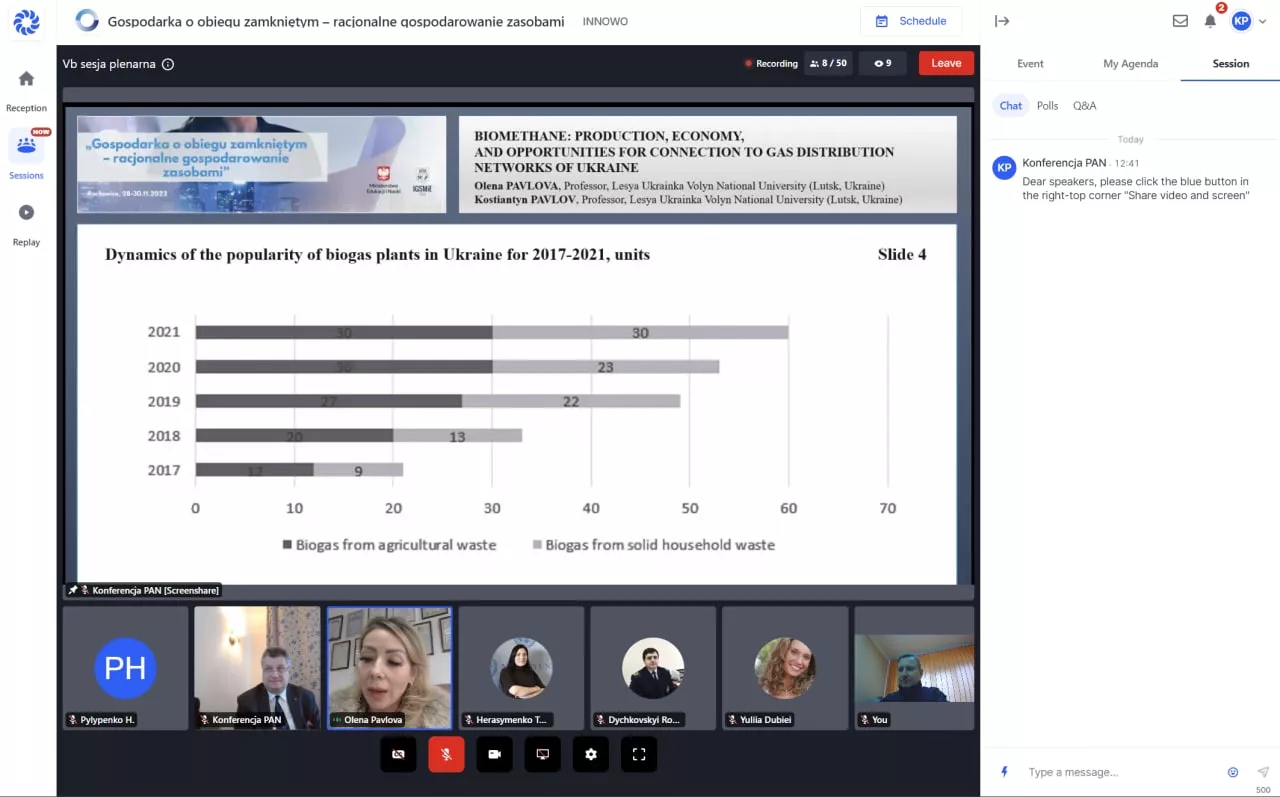
Task: Unmute the microphone
Action: click(x=446, y=754)
